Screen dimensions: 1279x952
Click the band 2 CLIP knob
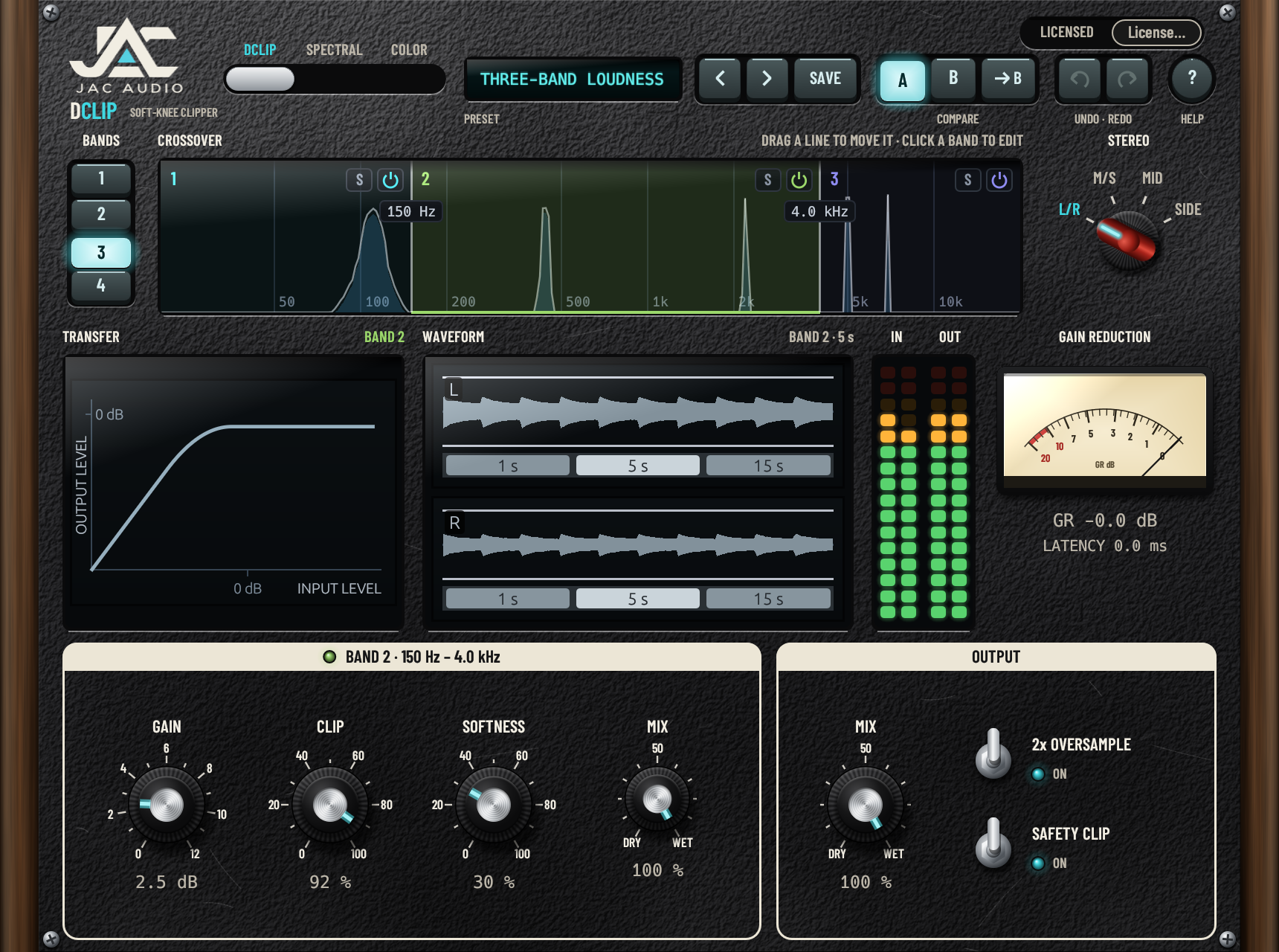point(330,805)
